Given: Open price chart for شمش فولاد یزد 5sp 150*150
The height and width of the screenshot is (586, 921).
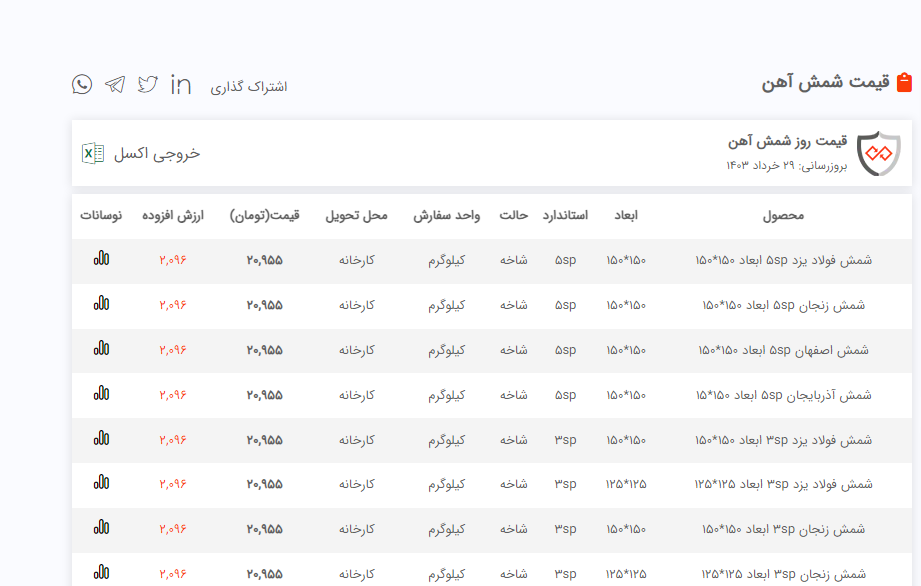Looking at the screenshot, I should pos(101,259).
